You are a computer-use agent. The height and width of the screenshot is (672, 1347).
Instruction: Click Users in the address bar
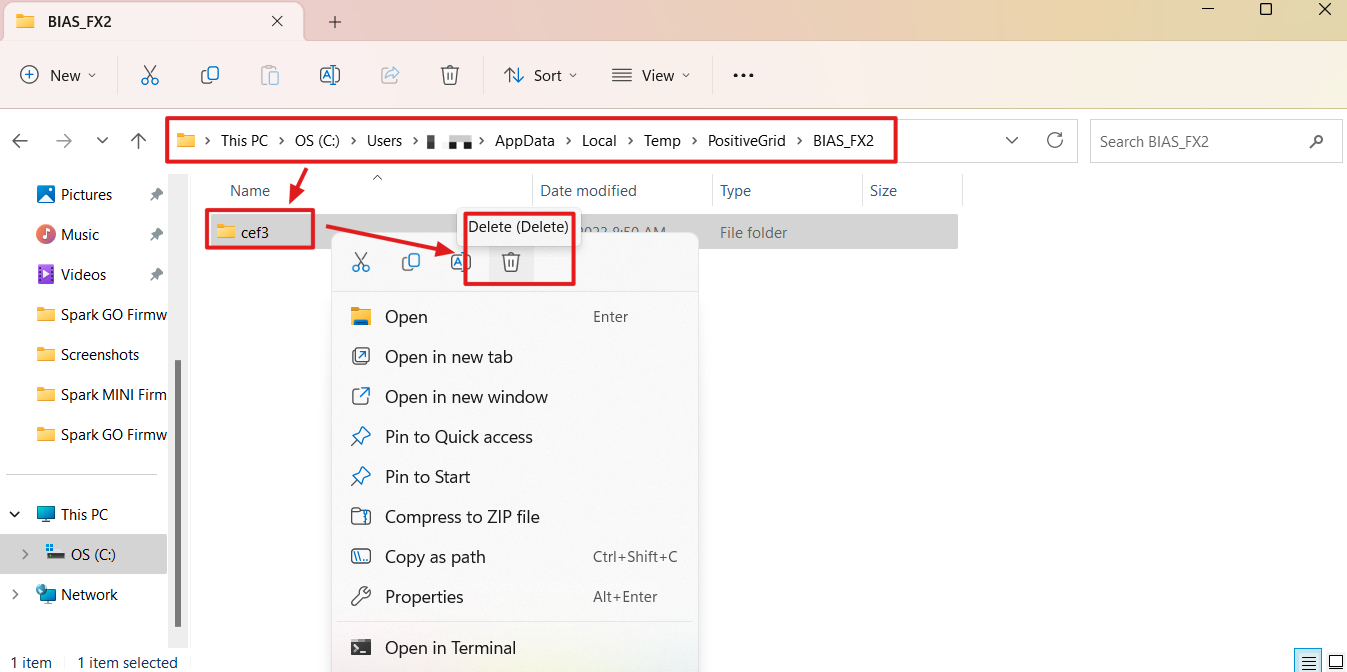click(x=384, y=141)
